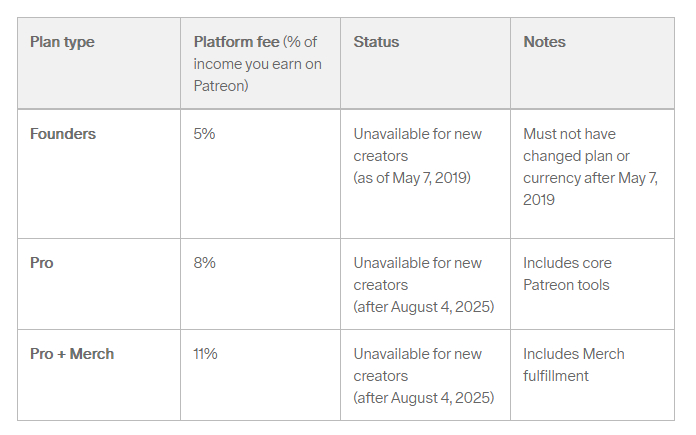Screen dimensions: 696x435
Task: Click the "Status" column header
Action: 376,42
